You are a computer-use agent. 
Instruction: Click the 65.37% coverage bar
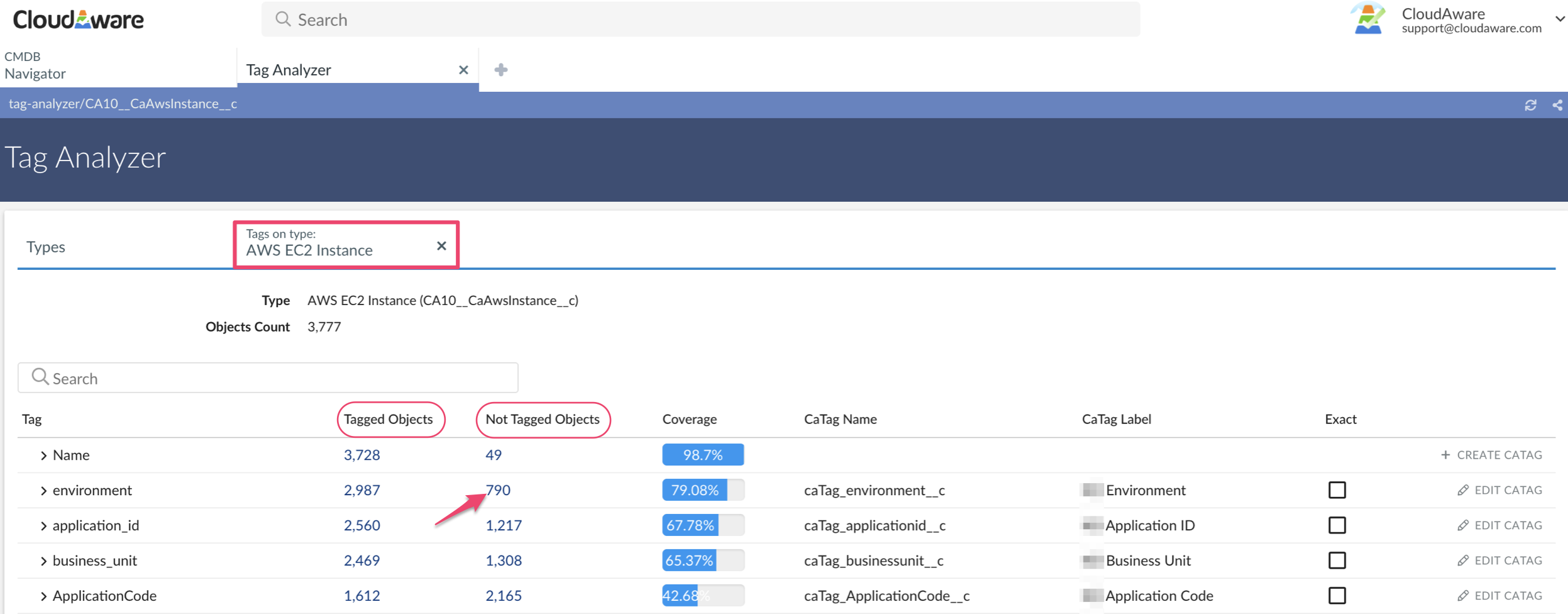[x=703, y=561]
